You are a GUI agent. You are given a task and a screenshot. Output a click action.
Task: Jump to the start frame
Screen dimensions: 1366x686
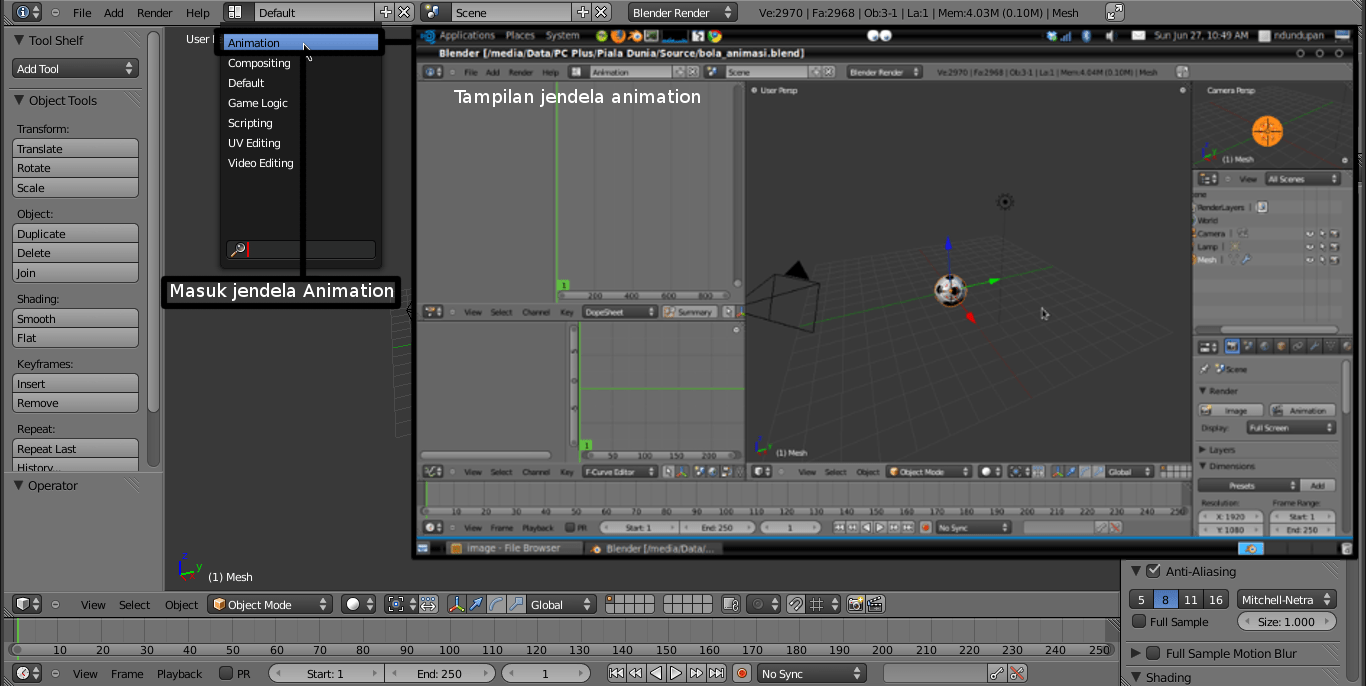click(617, 674)
